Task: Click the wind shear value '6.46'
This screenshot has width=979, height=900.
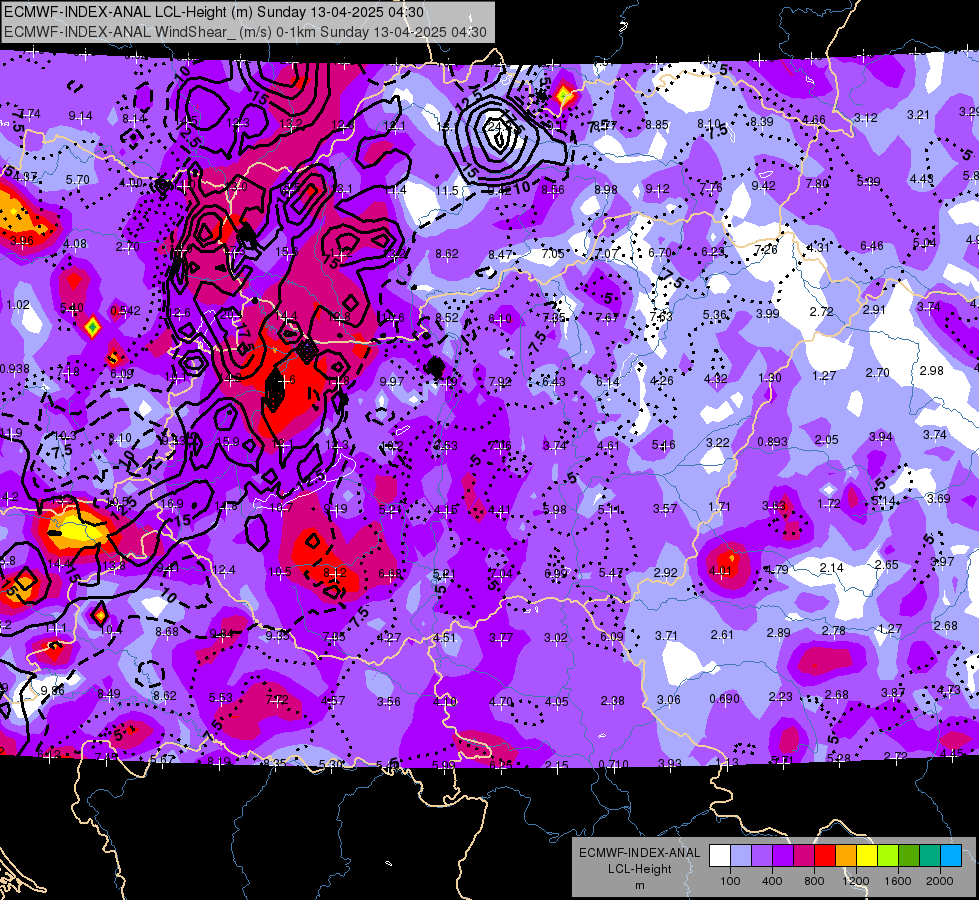Action: pos(872,245)
